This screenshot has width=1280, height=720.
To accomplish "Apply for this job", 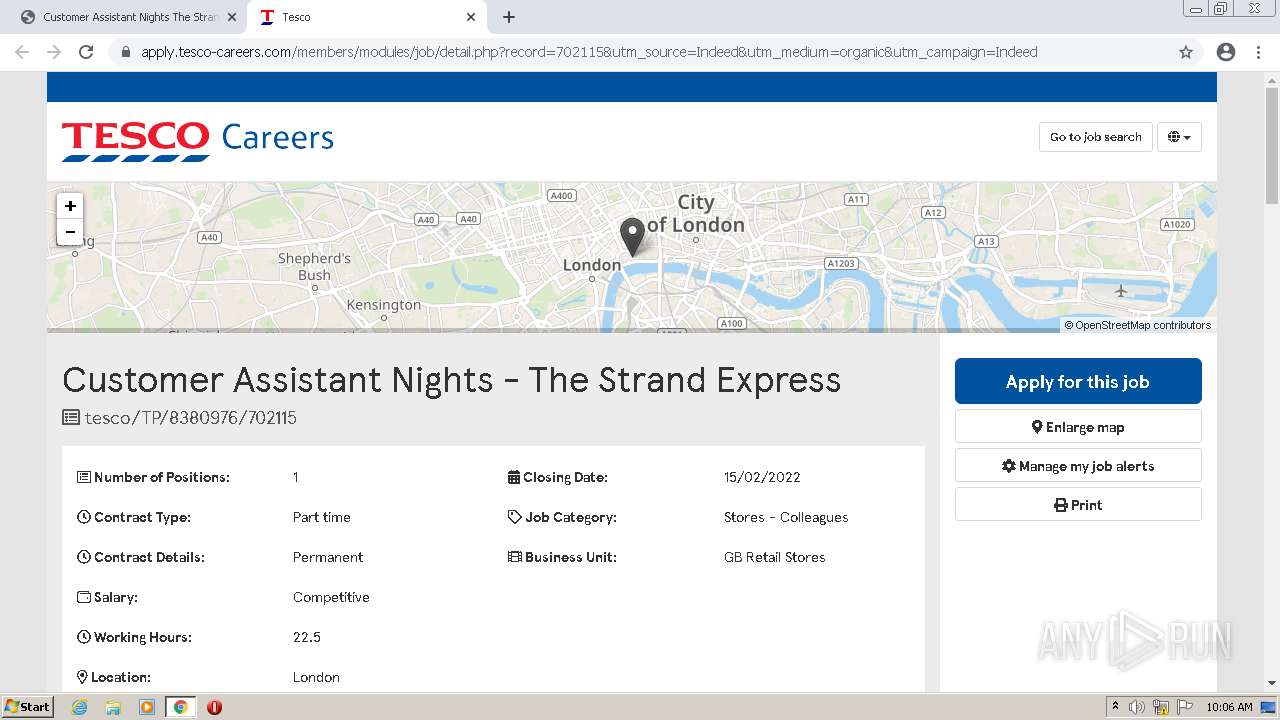I will 1078,381.
